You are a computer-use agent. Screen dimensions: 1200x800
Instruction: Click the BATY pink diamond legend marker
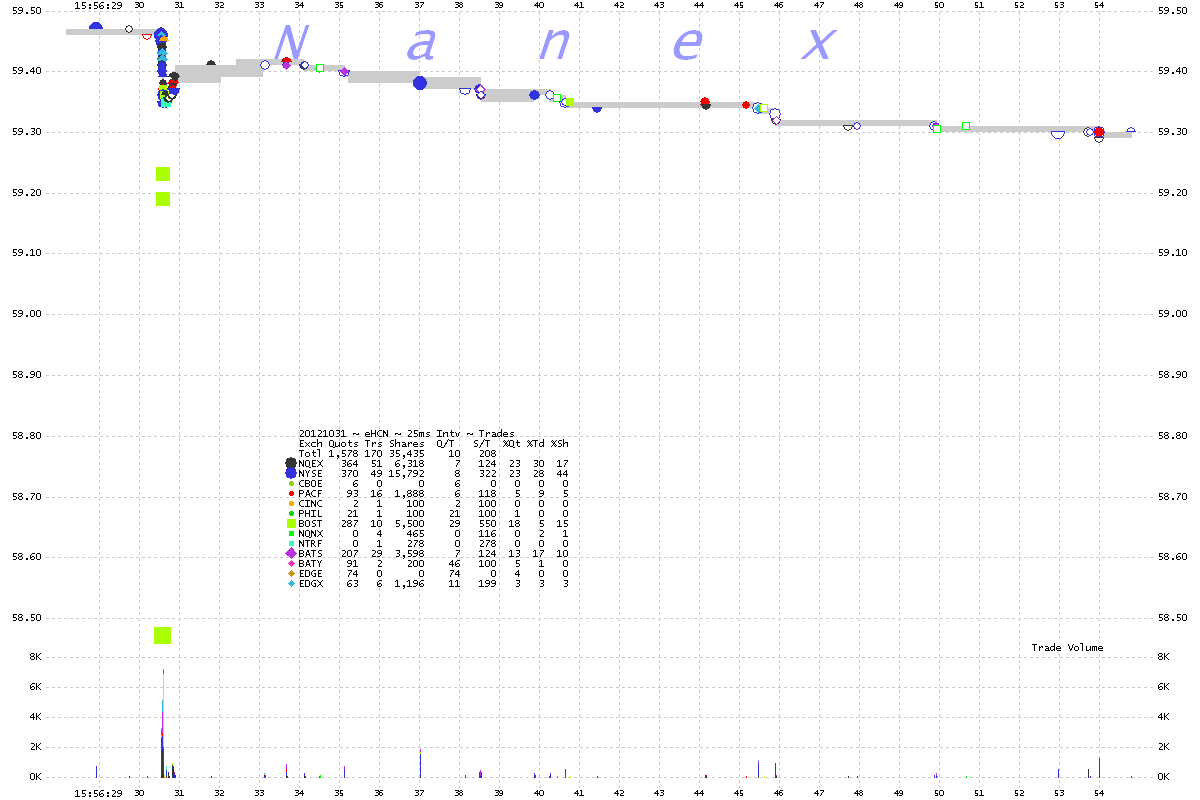click(291, 563)
